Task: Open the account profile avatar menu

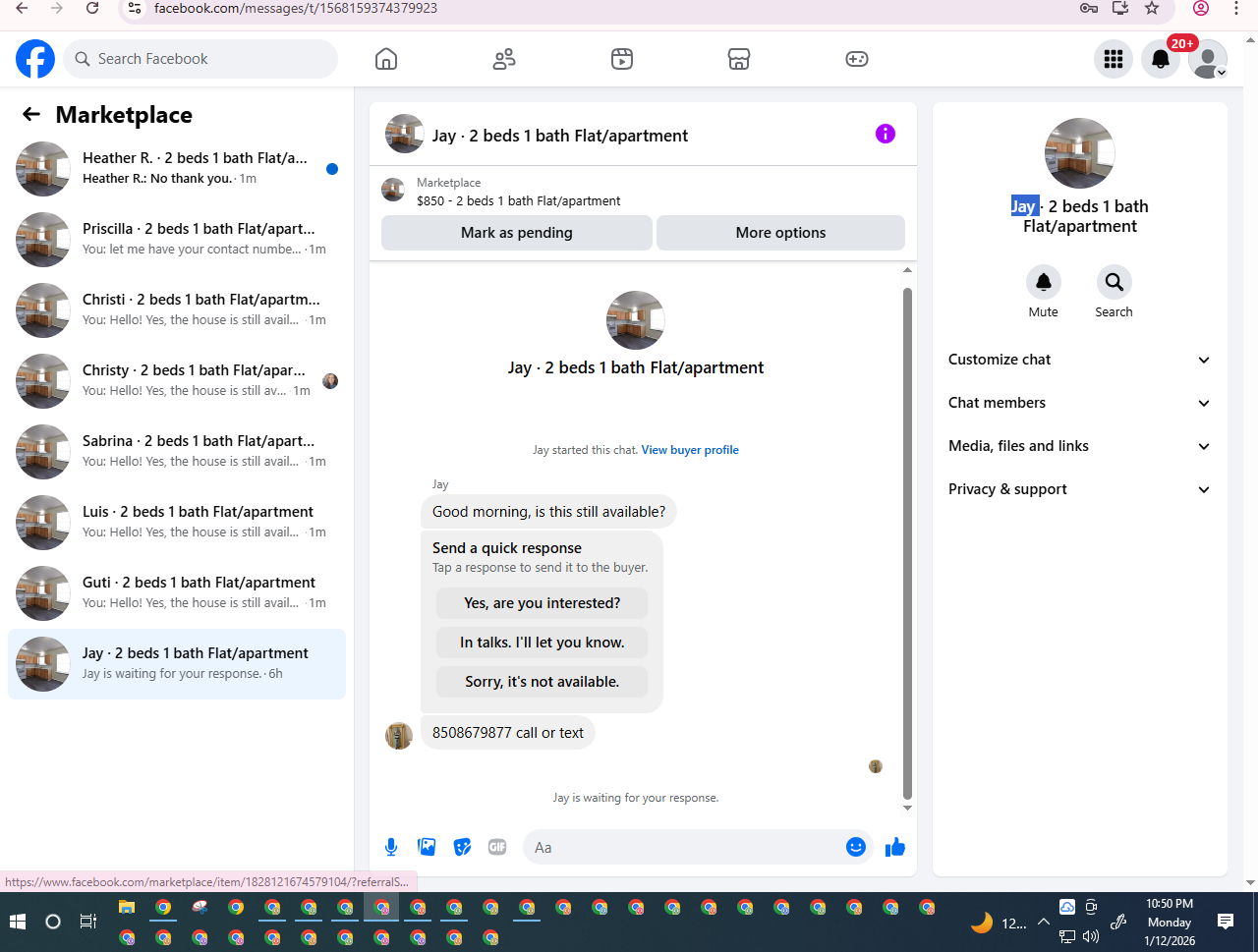Action: [1208, 59]
